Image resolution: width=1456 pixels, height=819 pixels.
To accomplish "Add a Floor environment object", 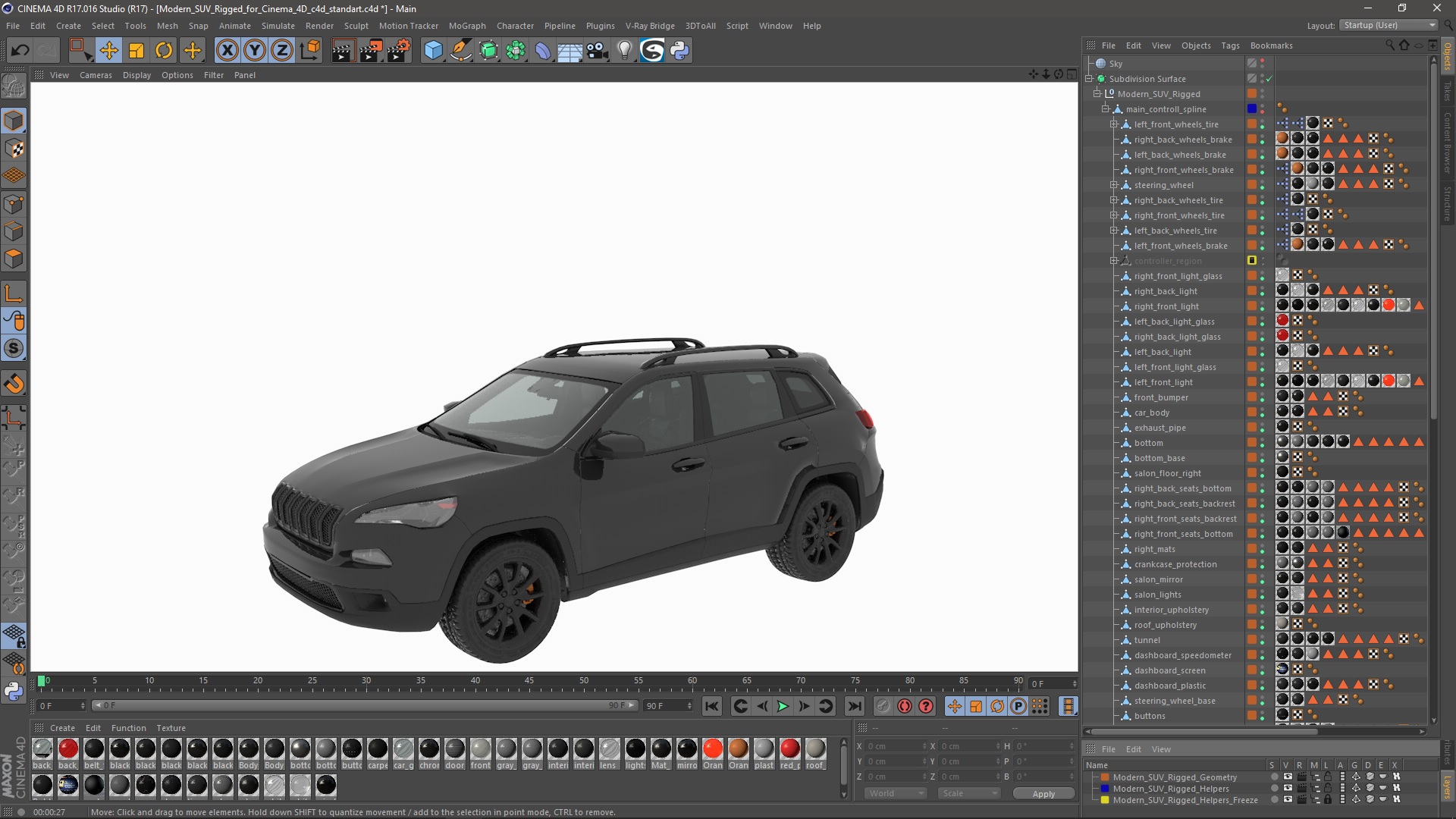I will tap(570, 51).
